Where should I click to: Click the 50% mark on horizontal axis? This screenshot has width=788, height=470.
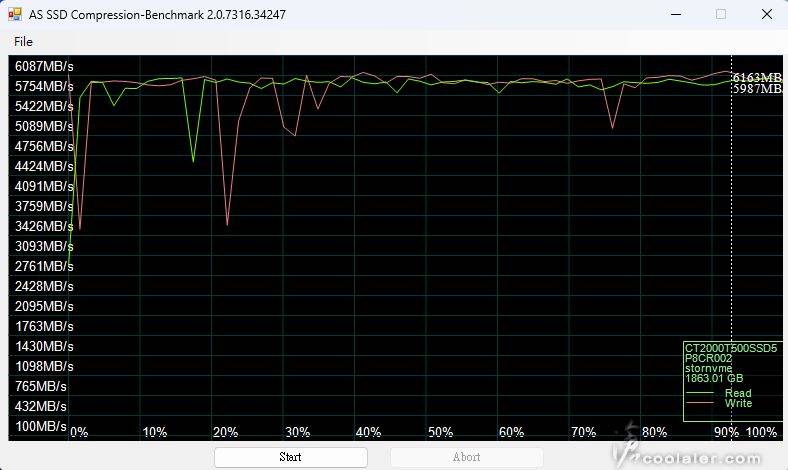tap(441, 432)
